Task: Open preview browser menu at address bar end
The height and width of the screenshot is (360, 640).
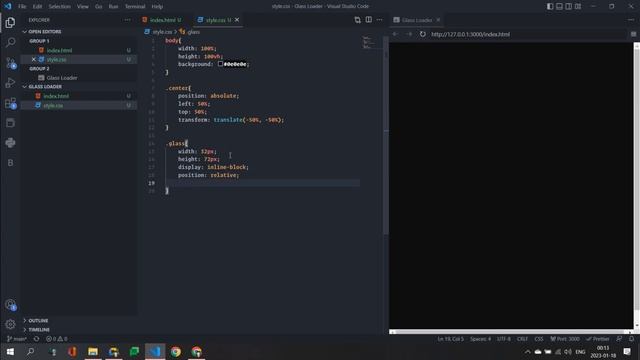Action: 633,34
